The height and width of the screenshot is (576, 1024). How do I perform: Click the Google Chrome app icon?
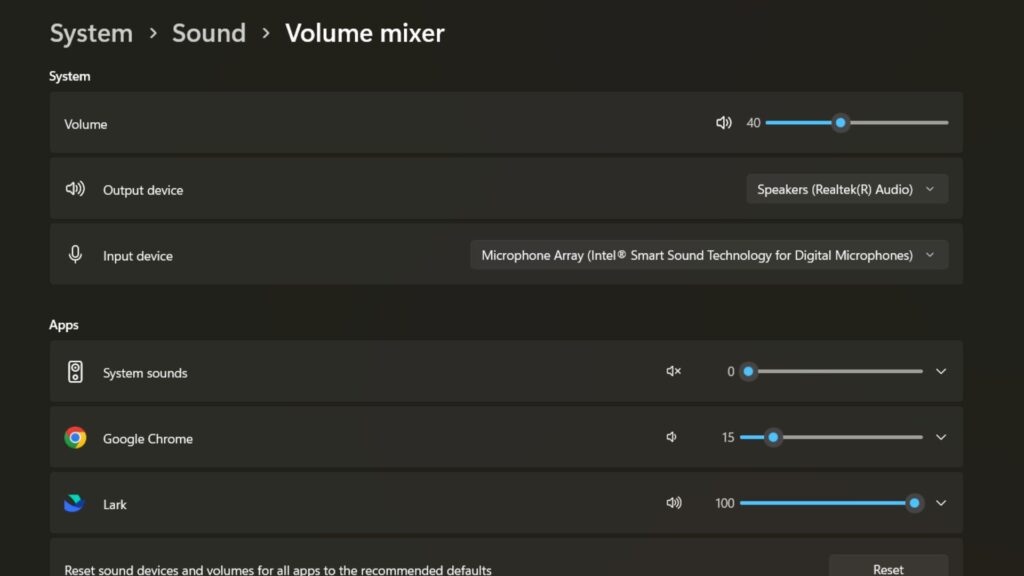(x=74, y=437)
